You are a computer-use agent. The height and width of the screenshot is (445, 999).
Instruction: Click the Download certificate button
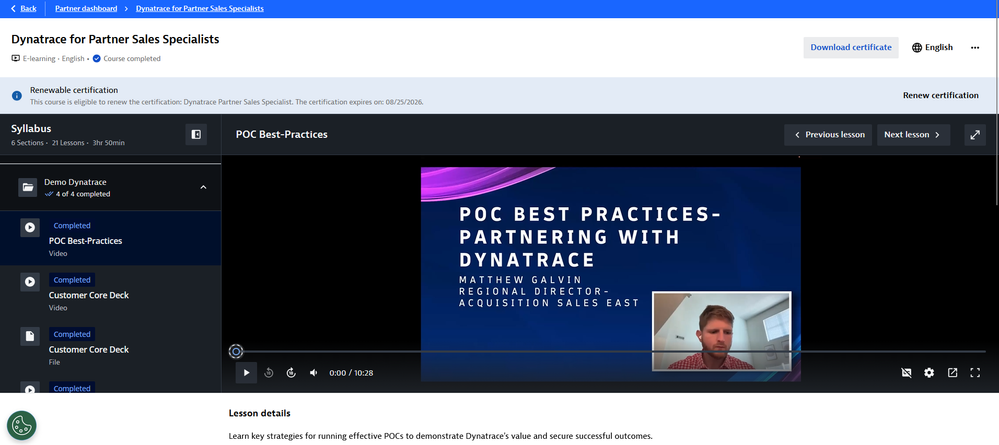coord(850,47)
